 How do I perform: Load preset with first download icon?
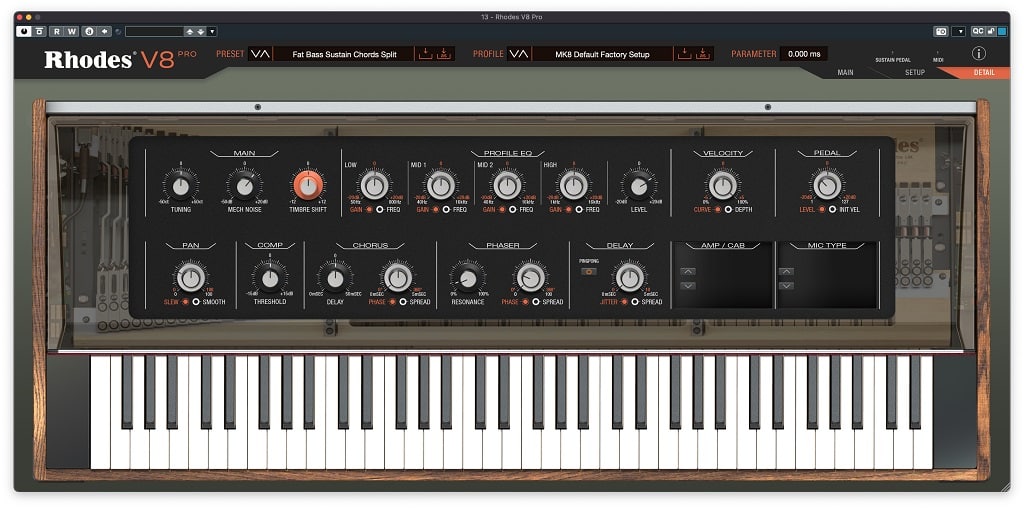coord(425,54)
